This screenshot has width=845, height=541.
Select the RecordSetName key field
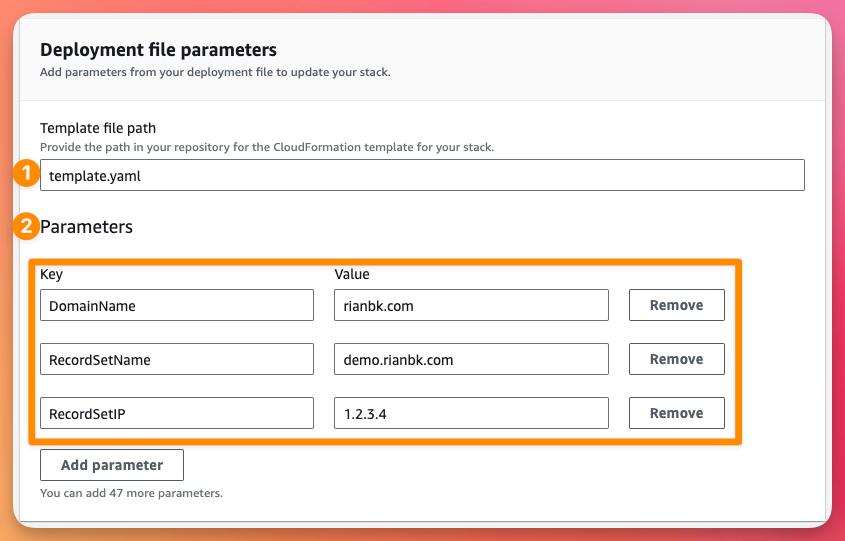177,359
